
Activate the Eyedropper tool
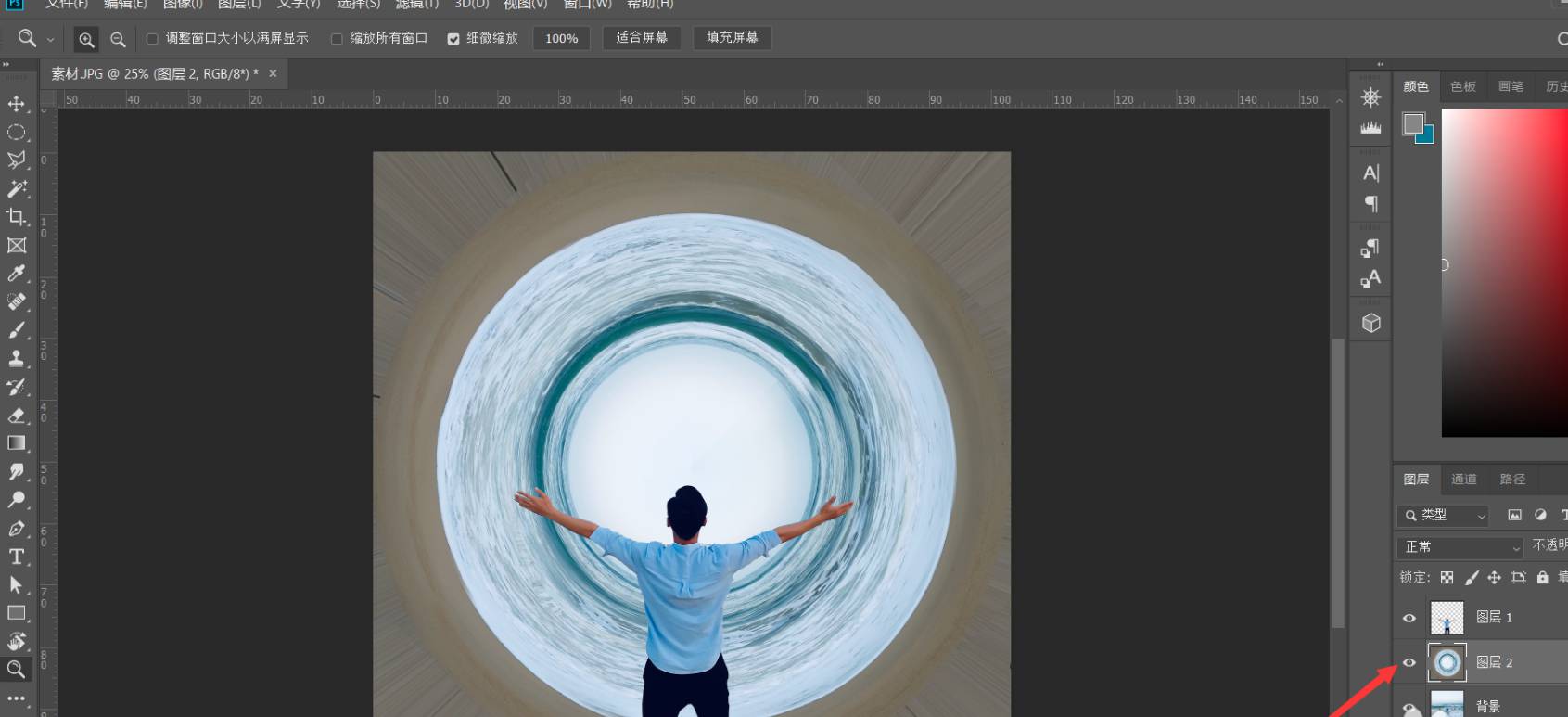(x=16, y=274)
